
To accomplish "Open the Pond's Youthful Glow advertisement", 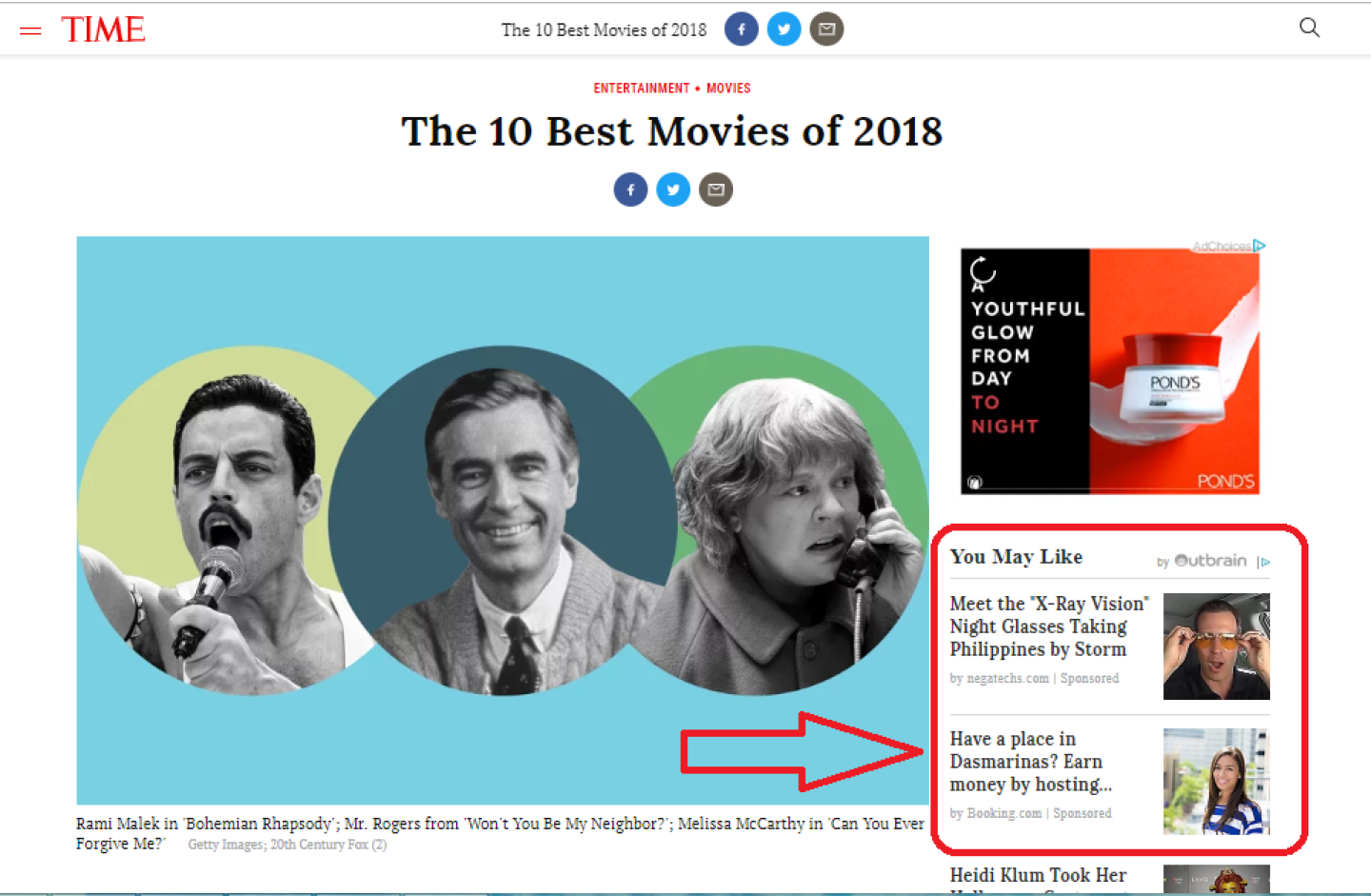I will (x=1109, y=371).
